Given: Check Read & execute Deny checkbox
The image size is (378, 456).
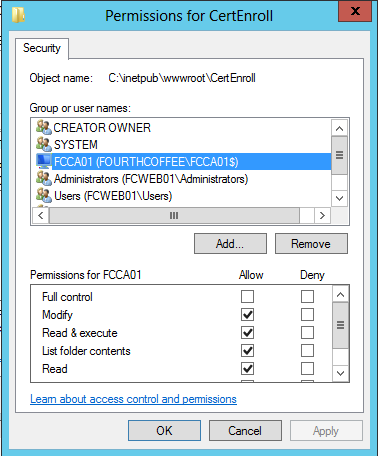Looking at the screenshot, I should [307, 332].
